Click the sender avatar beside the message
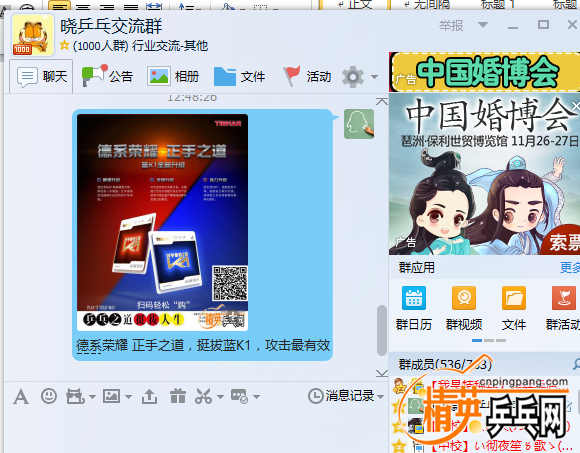Viewport: 580px width, 453px height. pyautogui.click(x=359, y=124)
